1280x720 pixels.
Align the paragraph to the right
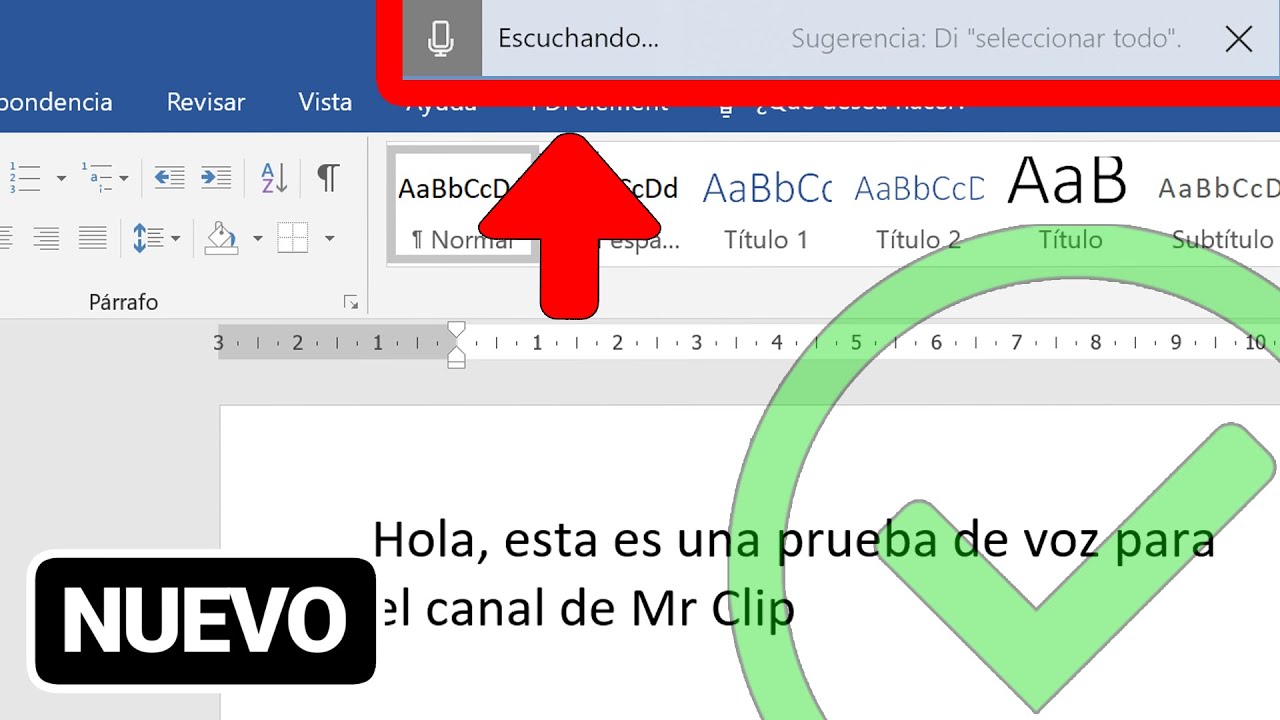tap(46, 238)
